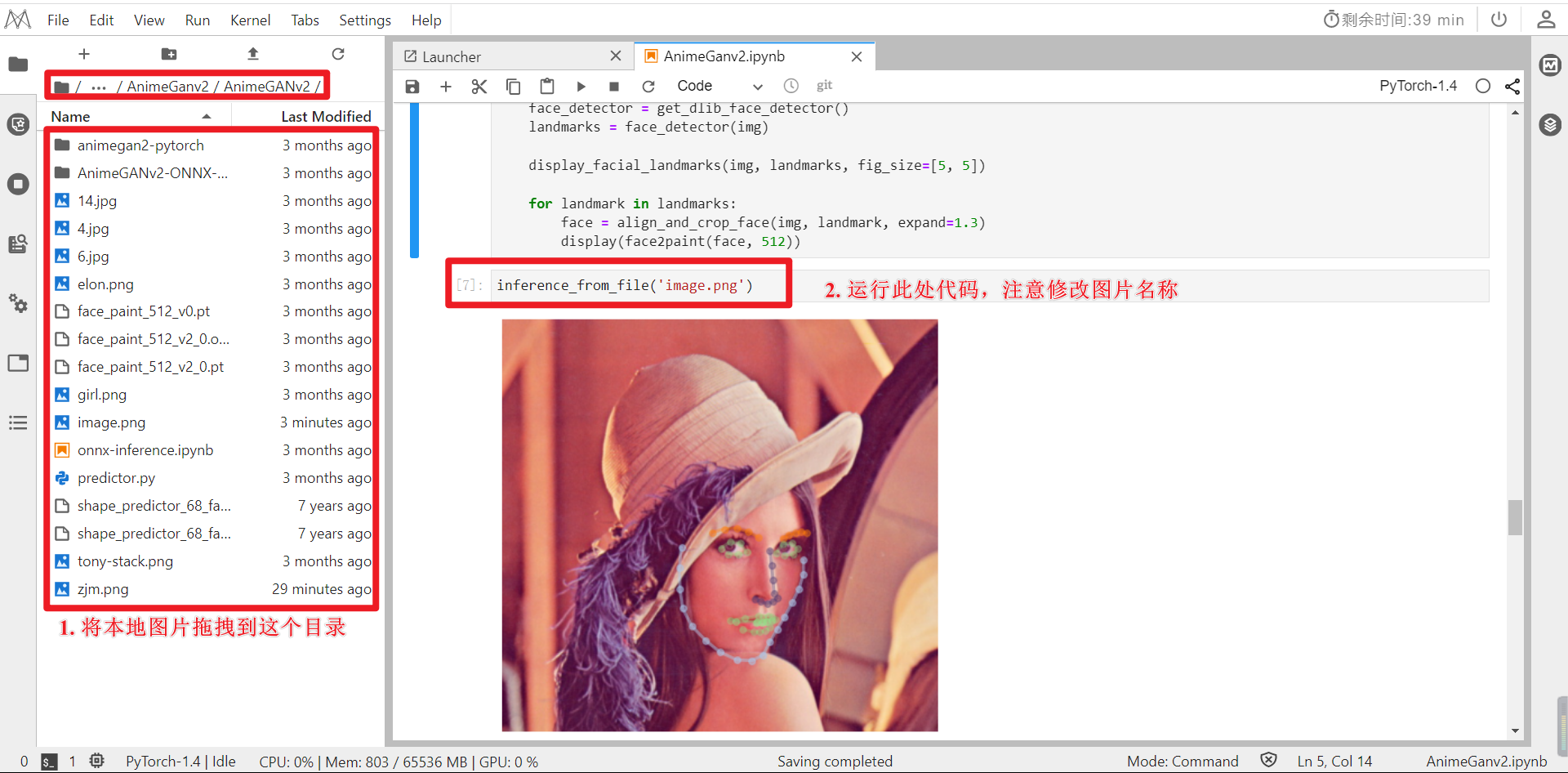Navigate to AnimeGanv2 parent folder breadcrumb
1568x773 pixels.
(x=167, y=87)
